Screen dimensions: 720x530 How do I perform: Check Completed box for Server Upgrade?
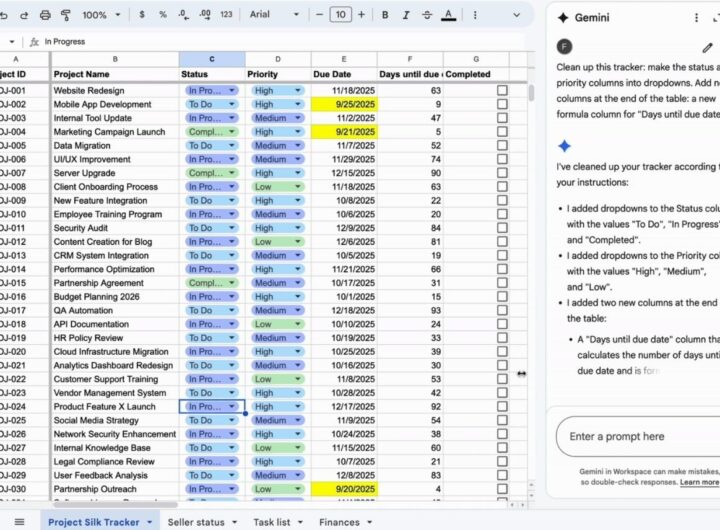point(502,173)
